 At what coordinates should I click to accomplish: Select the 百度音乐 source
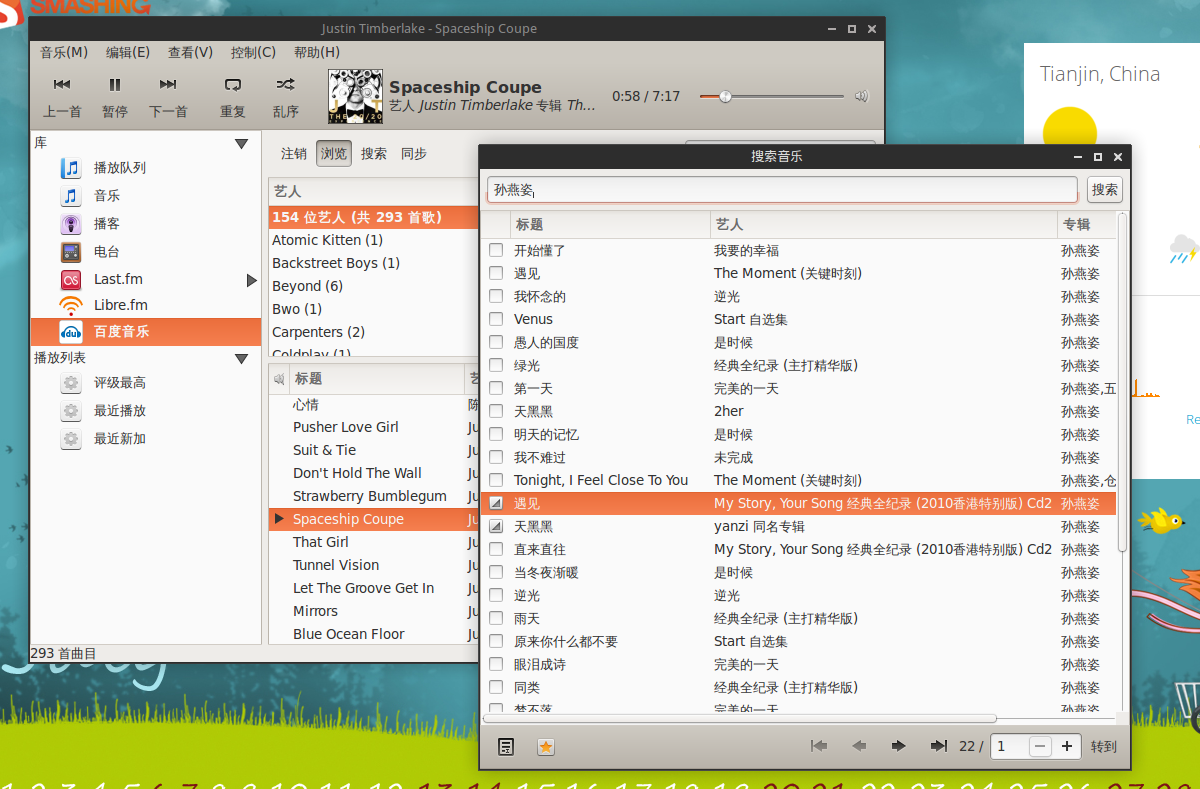point(146,331)
